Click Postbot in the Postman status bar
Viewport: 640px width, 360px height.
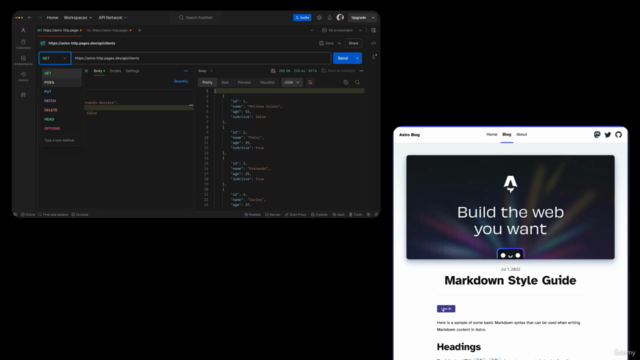click(x=252, y=215)
